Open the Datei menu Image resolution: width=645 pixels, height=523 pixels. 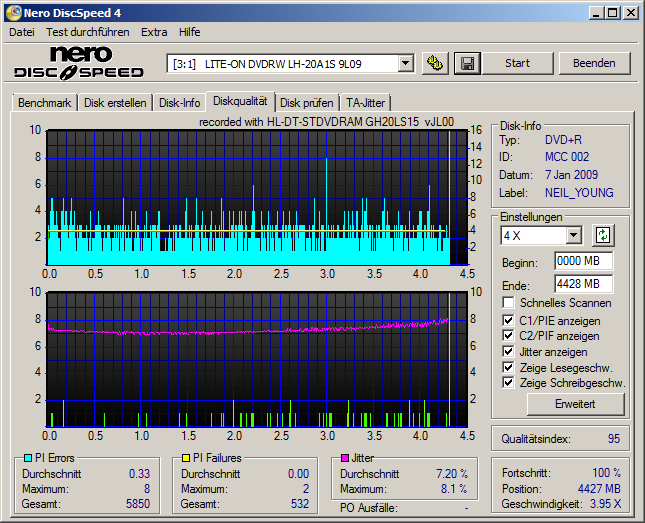(x=21, y=32)
